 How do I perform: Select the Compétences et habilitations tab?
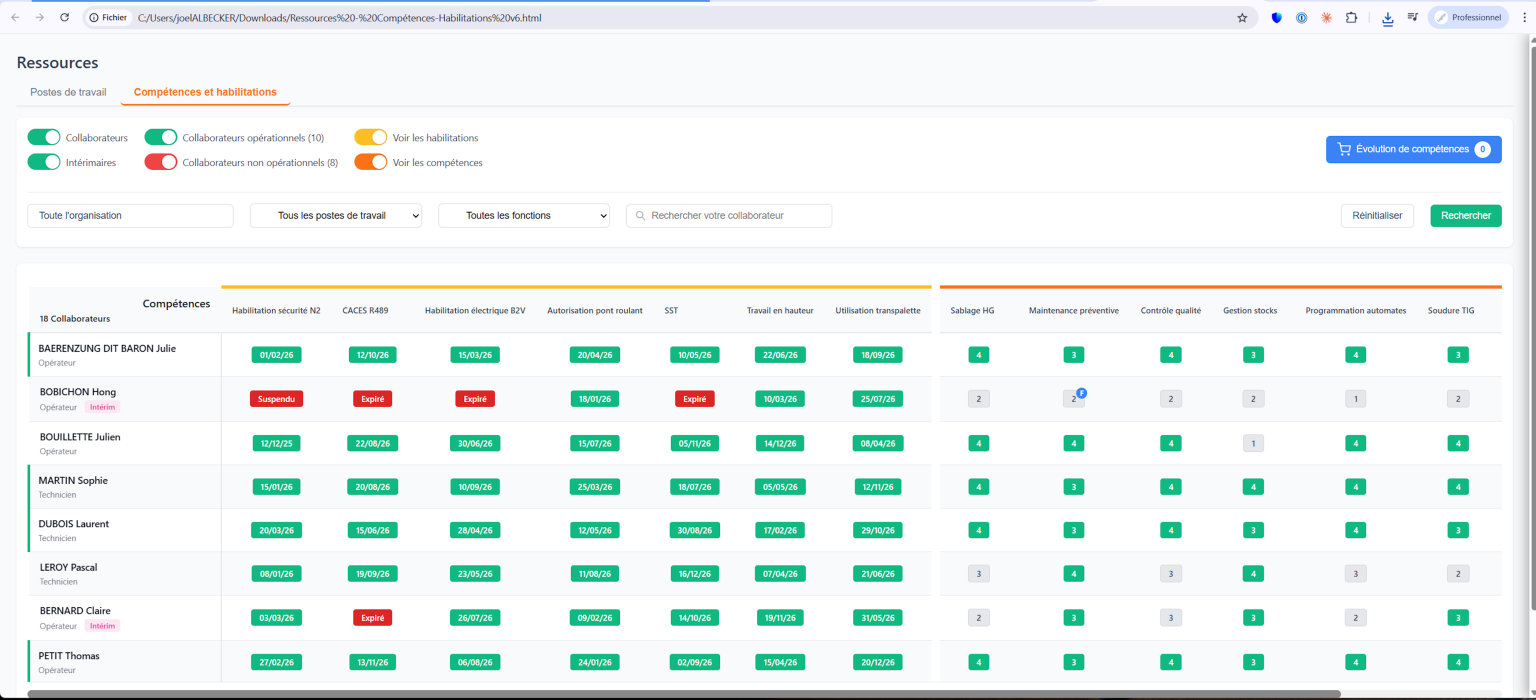tap(205, 92)
